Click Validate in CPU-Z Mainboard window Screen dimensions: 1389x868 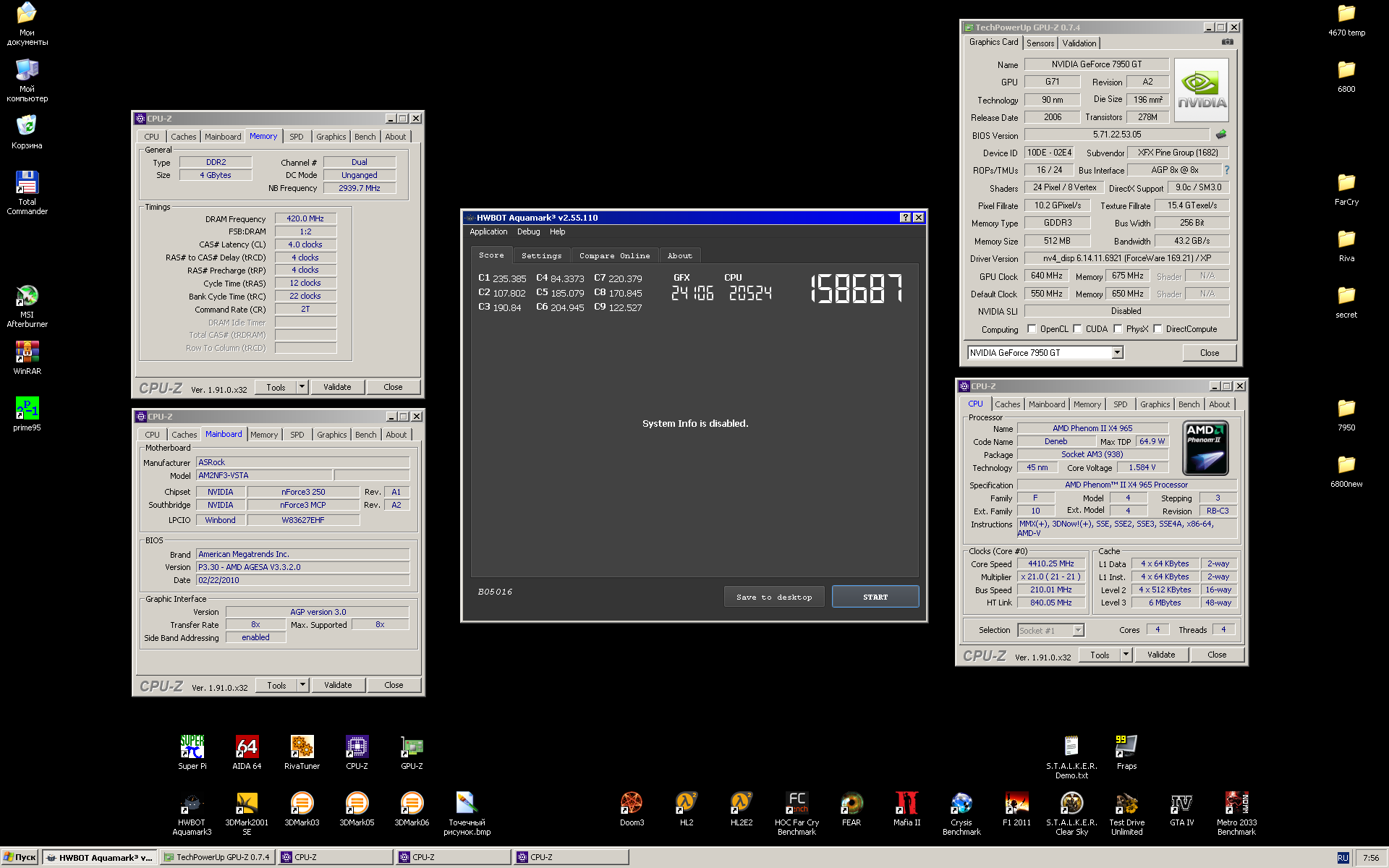(x=338, y=685)
